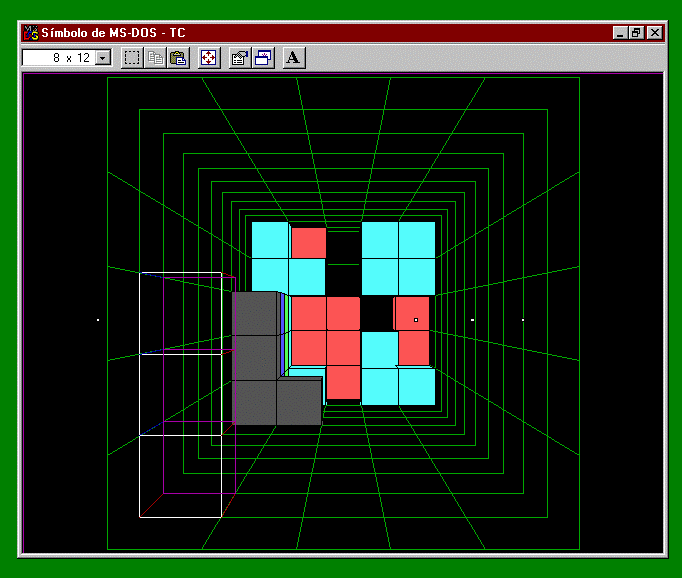The height and width of the screenshot is (578, 682).
Task: Open the font size dropdown arrow
Action: click(x=103, y=58)
